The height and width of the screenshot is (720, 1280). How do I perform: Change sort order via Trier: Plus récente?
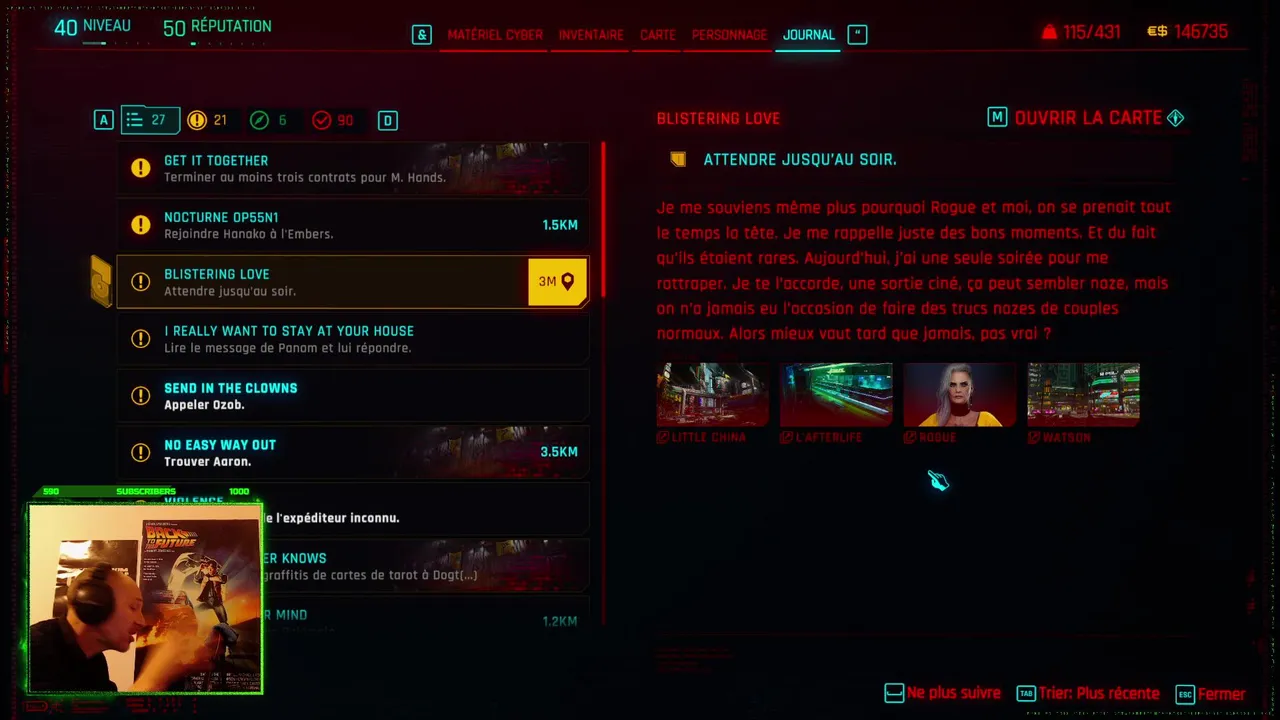pyautogui.click(x=1088, y=693)
